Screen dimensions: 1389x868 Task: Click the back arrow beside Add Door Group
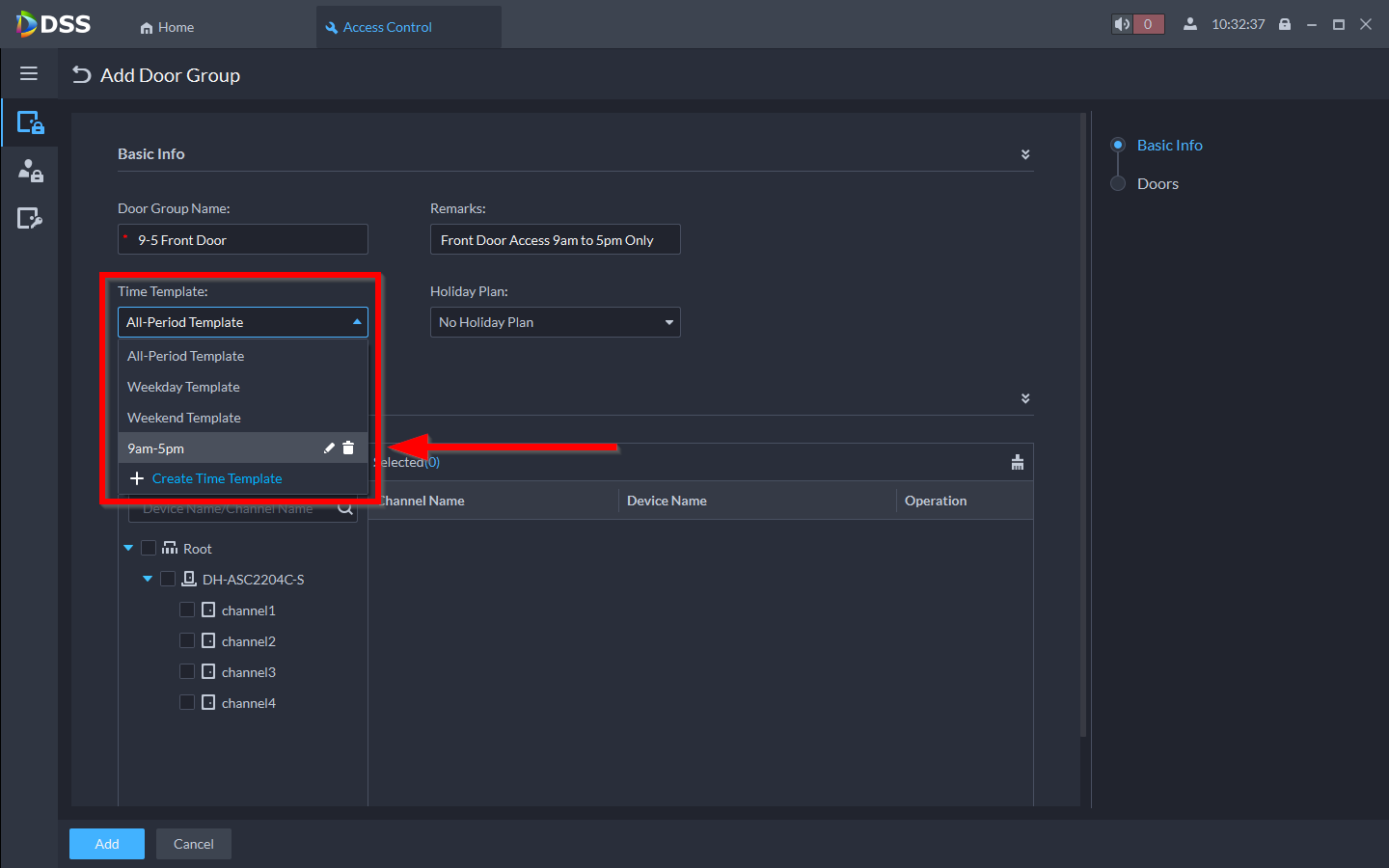pos(82,75)
